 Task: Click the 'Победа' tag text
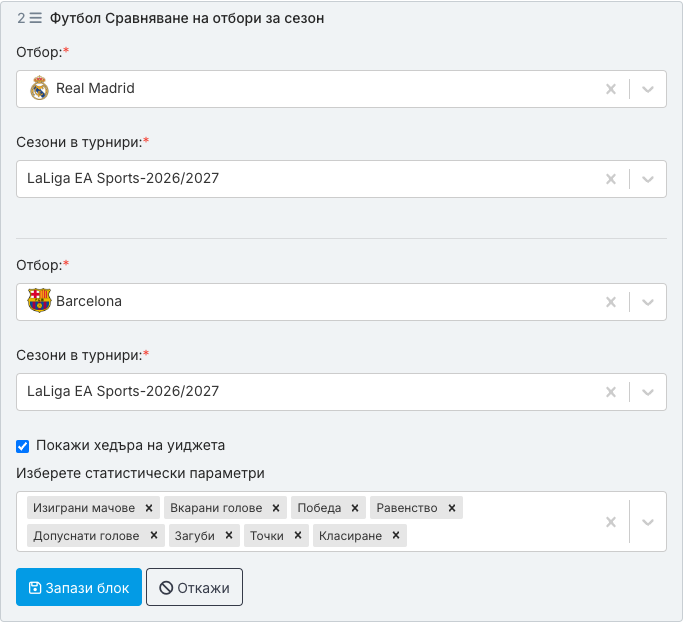click(319, 508)
